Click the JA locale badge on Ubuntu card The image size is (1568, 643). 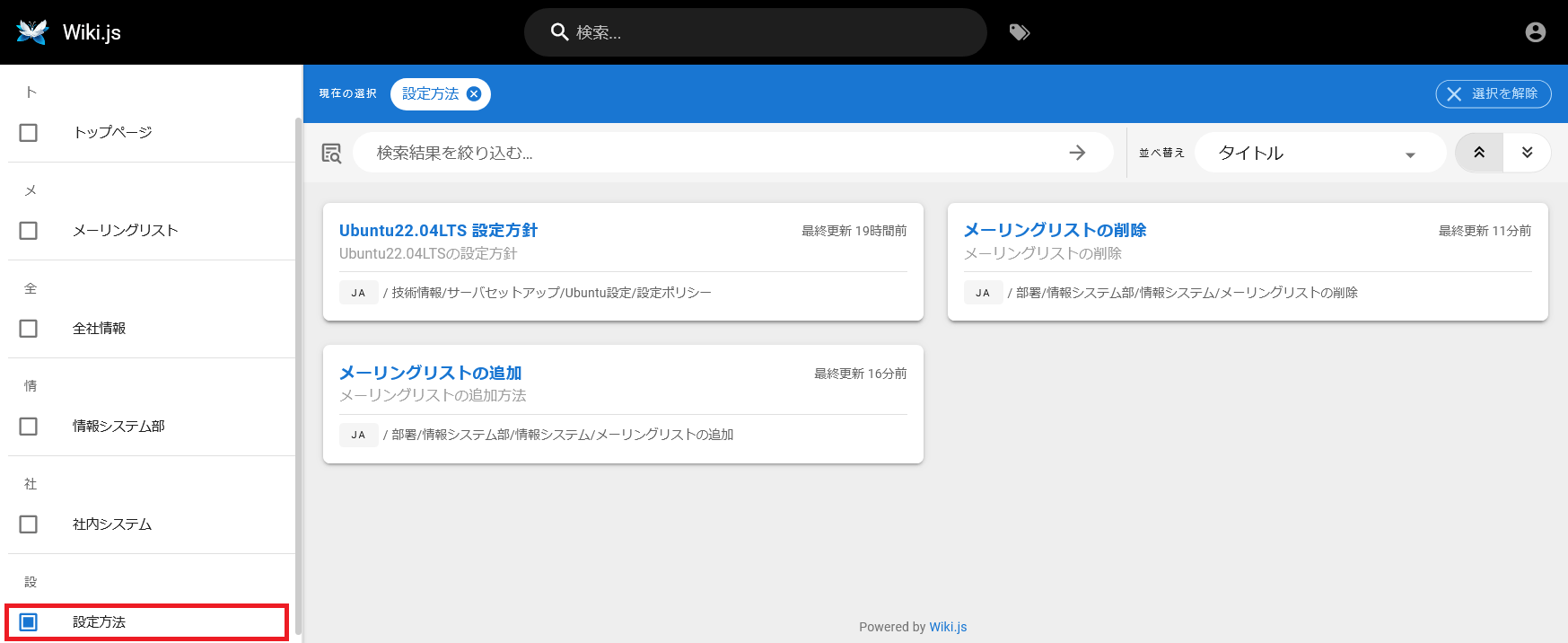[x=358, y=293]
